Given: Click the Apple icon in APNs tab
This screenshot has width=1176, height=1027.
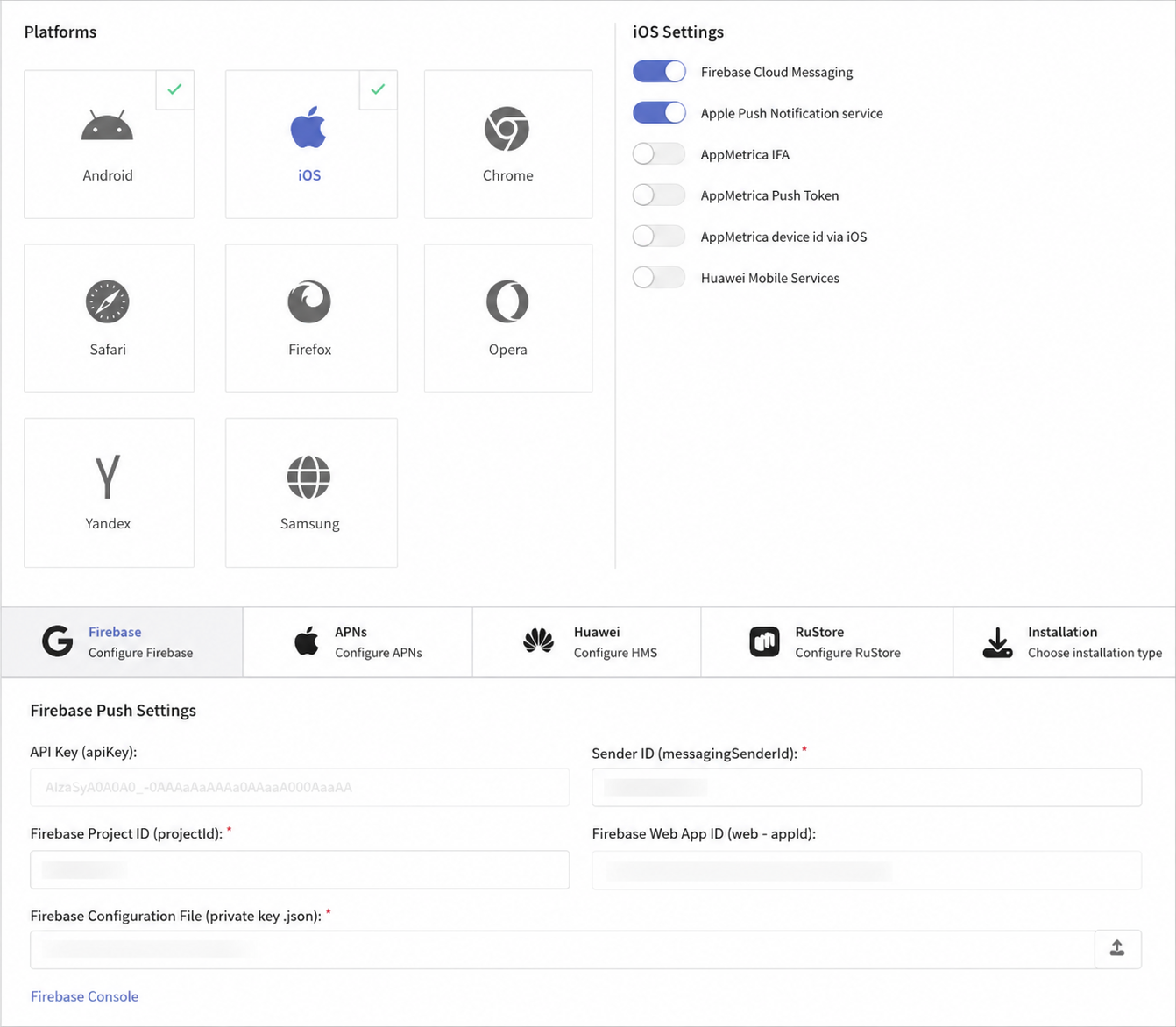Looking at the screenshot, I should [307, 641].
